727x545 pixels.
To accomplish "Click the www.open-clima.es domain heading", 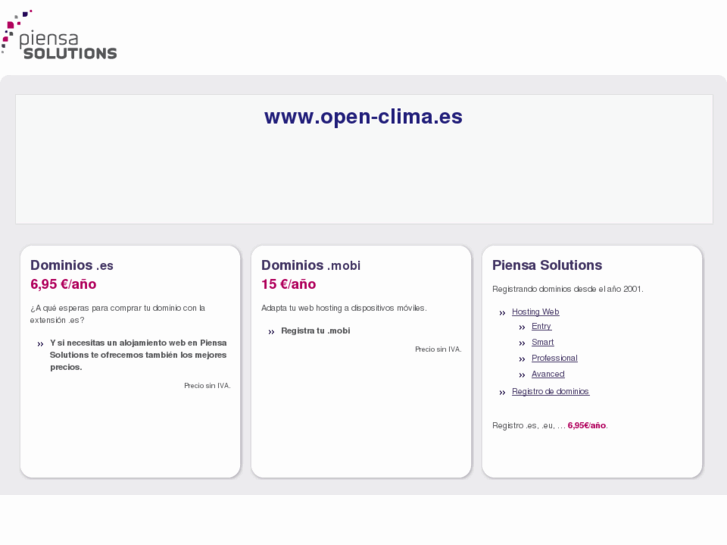I will point(364,116).
